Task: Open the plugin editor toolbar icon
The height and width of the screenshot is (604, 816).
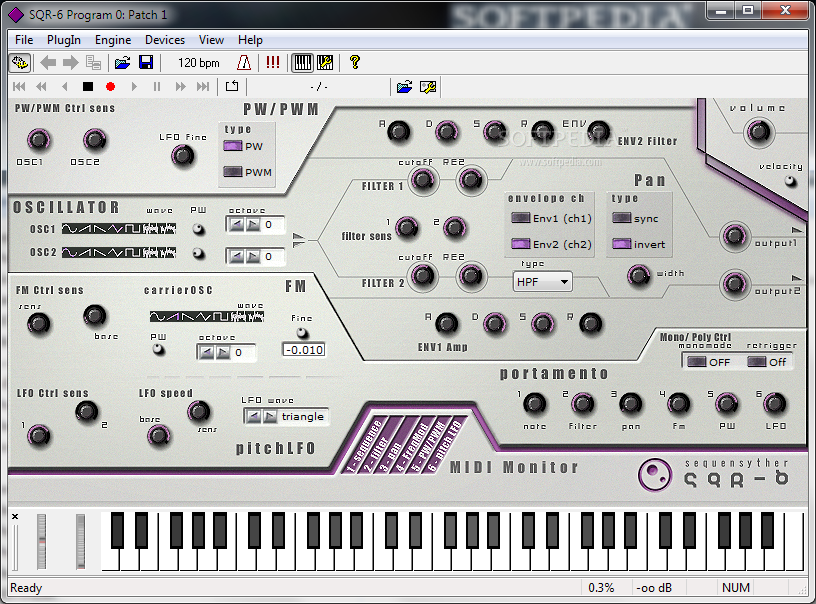Action: pyautogui.click(x=20, y=63)
